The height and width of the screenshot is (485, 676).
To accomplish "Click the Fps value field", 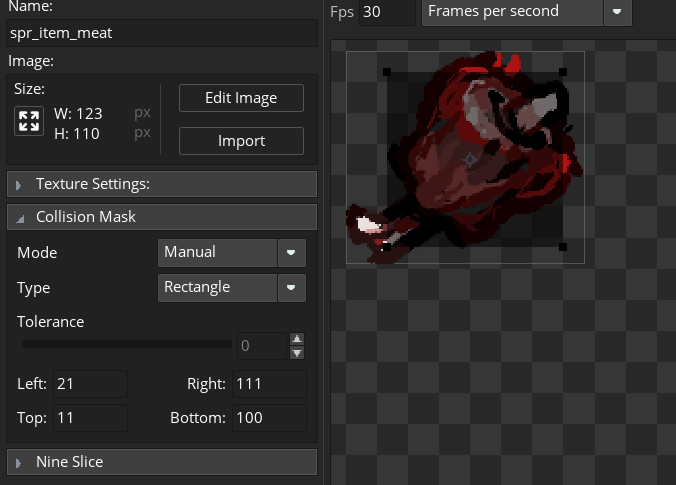I will tap(386, 12).
